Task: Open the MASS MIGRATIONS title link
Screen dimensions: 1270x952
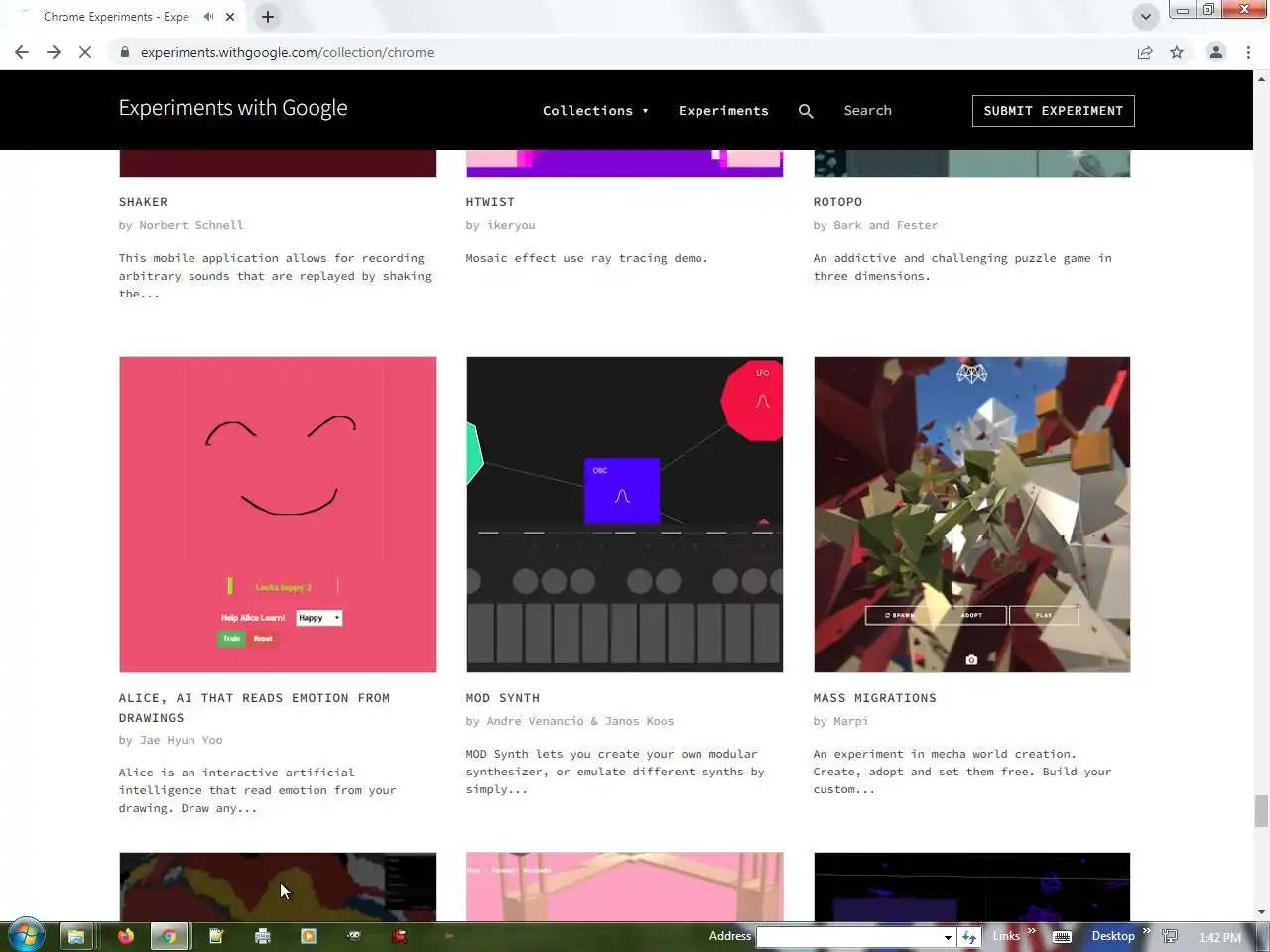Action: point(874,698)
